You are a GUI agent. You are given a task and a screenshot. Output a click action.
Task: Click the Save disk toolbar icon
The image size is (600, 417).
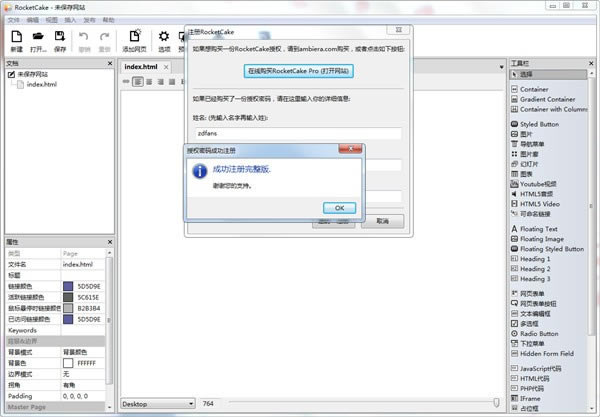point(60,37)
